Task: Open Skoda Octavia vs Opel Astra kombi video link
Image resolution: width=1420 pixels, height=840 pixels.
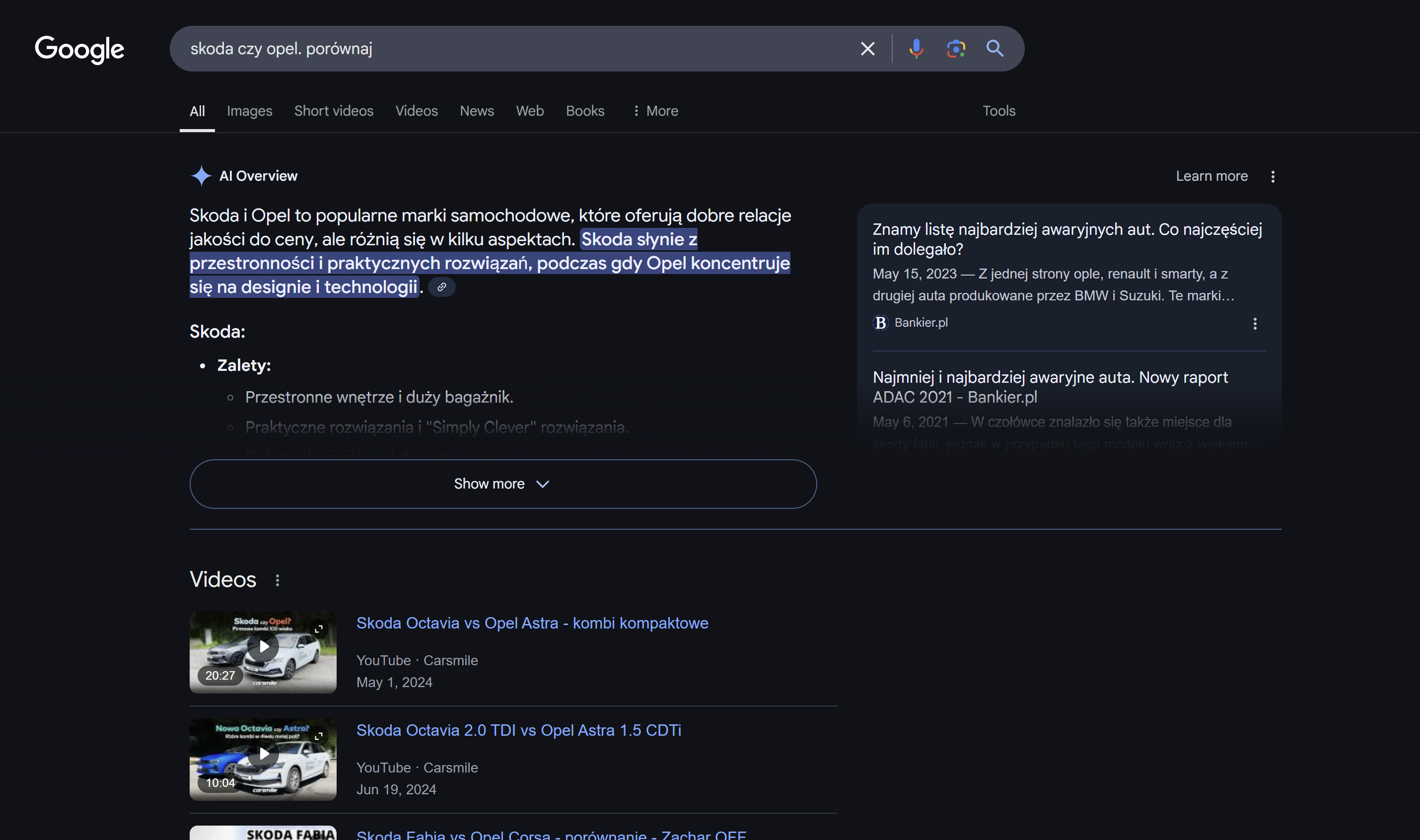Action: [x=532, y=623]
